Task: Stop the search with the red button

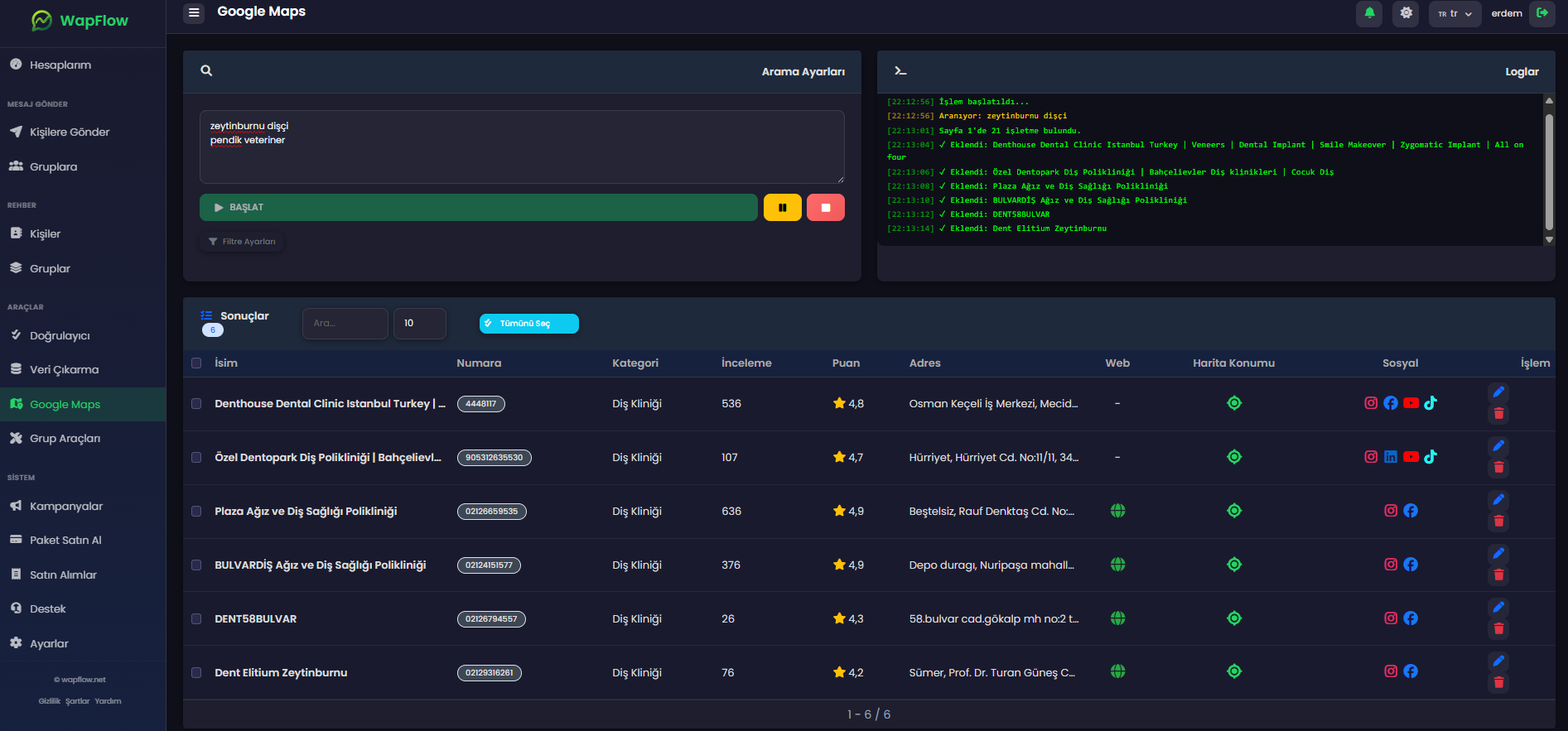Action: click(x=826, y=208)
